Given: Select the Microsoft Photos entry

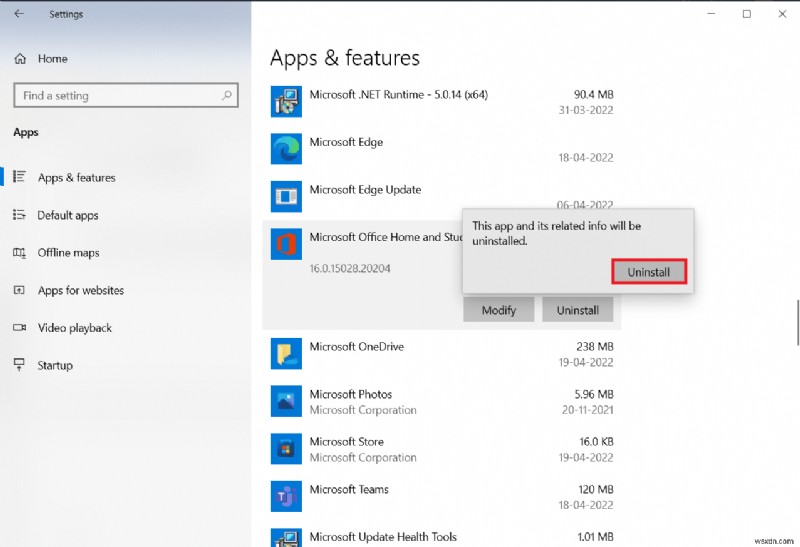Looking at the screenshot, I should pos(442,401).
